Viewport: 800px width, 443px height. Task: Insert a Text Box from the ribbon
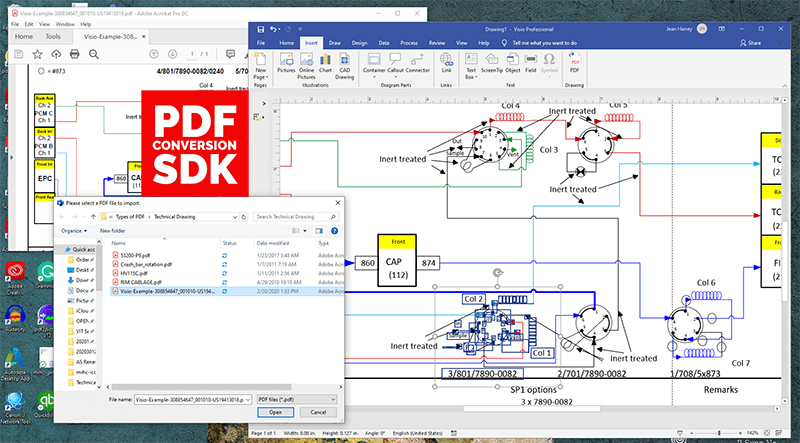471,66
